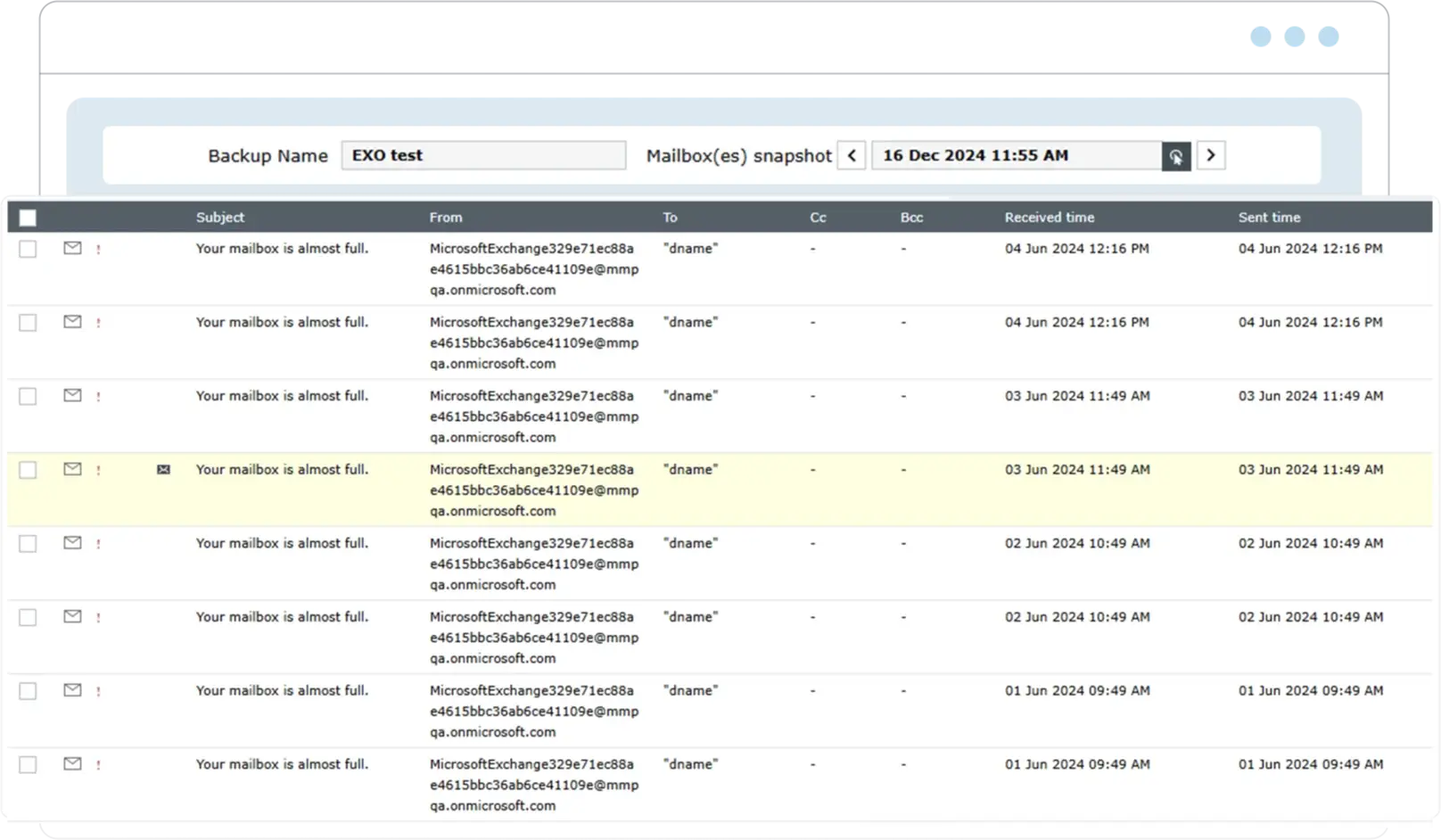Open the snapshot date picker icon
This screenshot has height=840, width=1441.
pos(1175,155)
